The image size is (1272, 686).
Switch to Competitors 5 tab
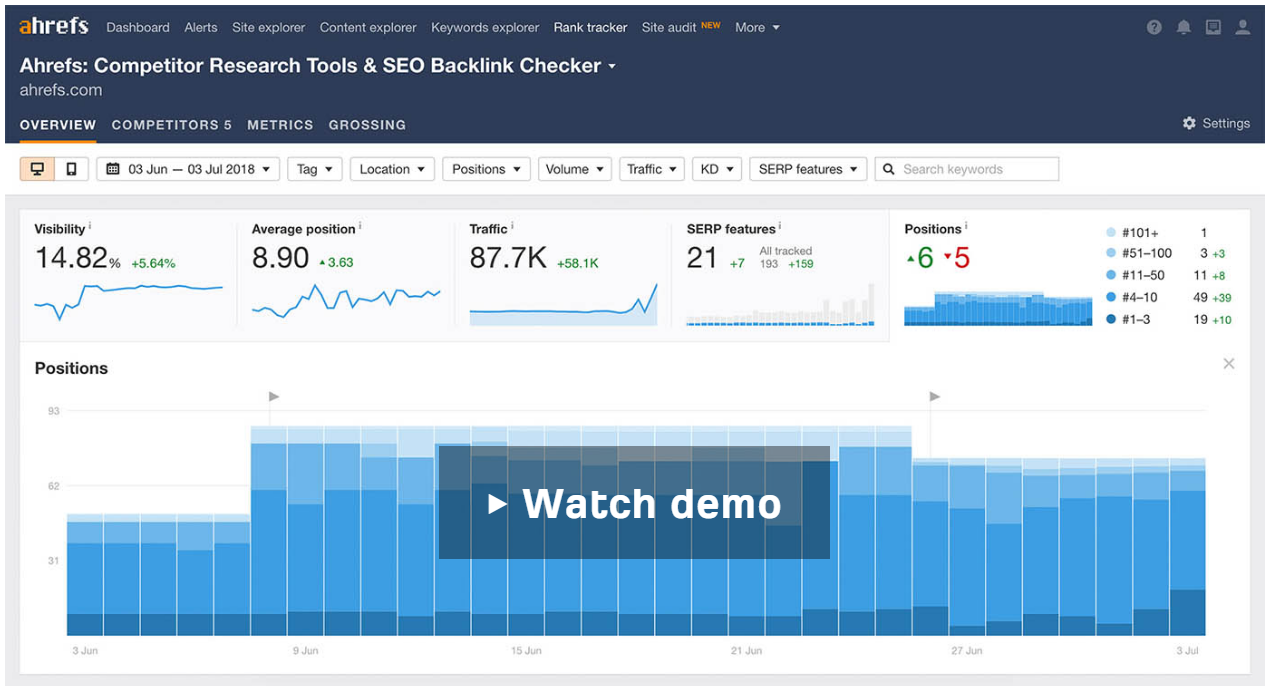pyautogui.click(x=172, y=125)
